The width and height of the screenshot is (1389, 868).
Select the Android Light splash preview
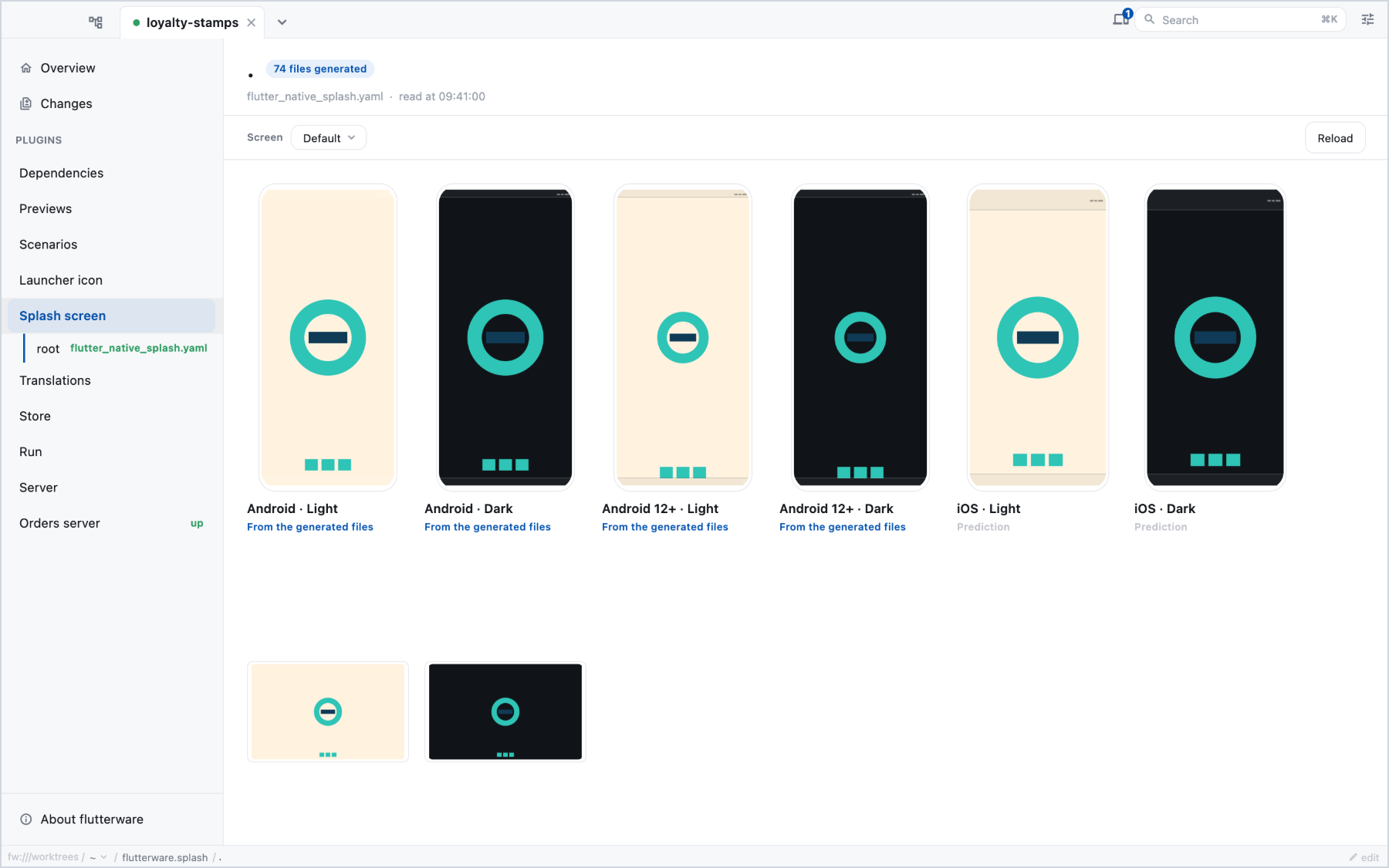pyautogui.click(x=328, y=337)
